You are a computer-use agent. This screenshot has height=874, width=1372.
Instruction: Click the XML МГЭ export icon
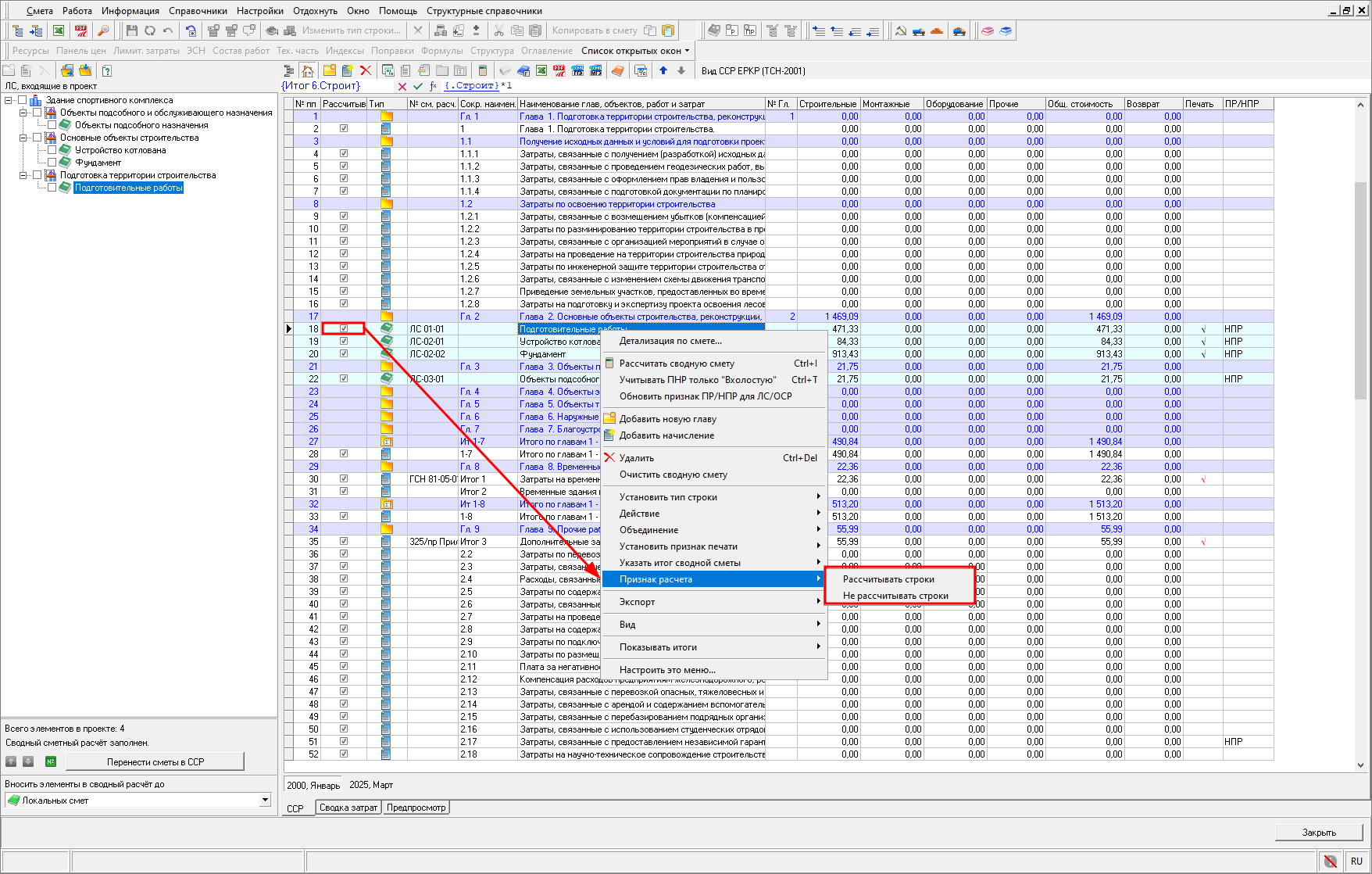coord(595,70)
